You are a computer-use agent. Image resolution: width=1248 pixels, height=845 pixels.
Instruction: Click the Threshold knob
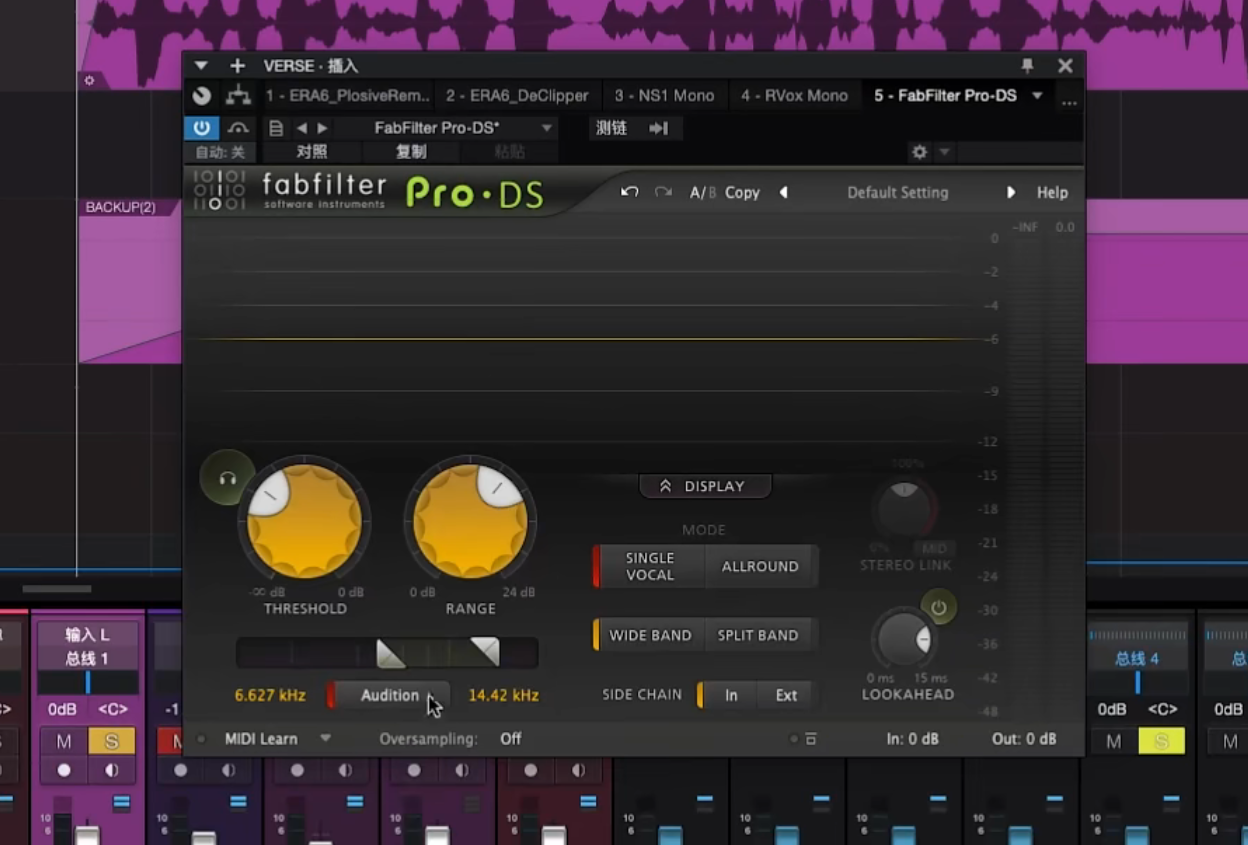304,521
